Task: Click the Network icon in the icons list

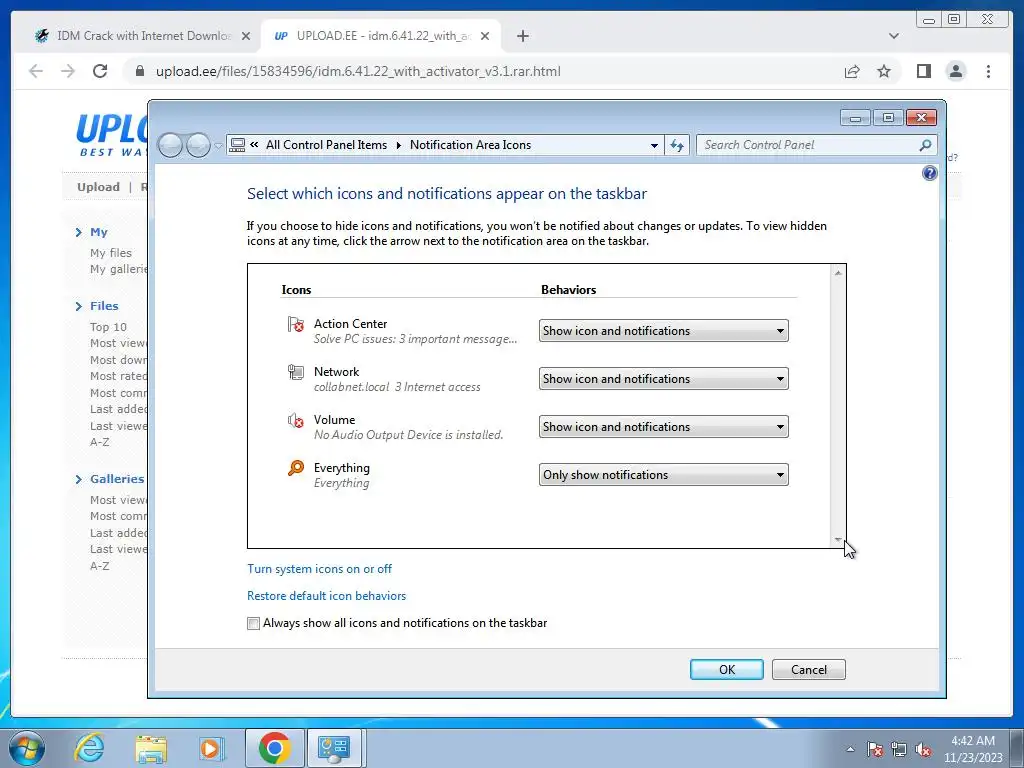Action: [296, 372]
